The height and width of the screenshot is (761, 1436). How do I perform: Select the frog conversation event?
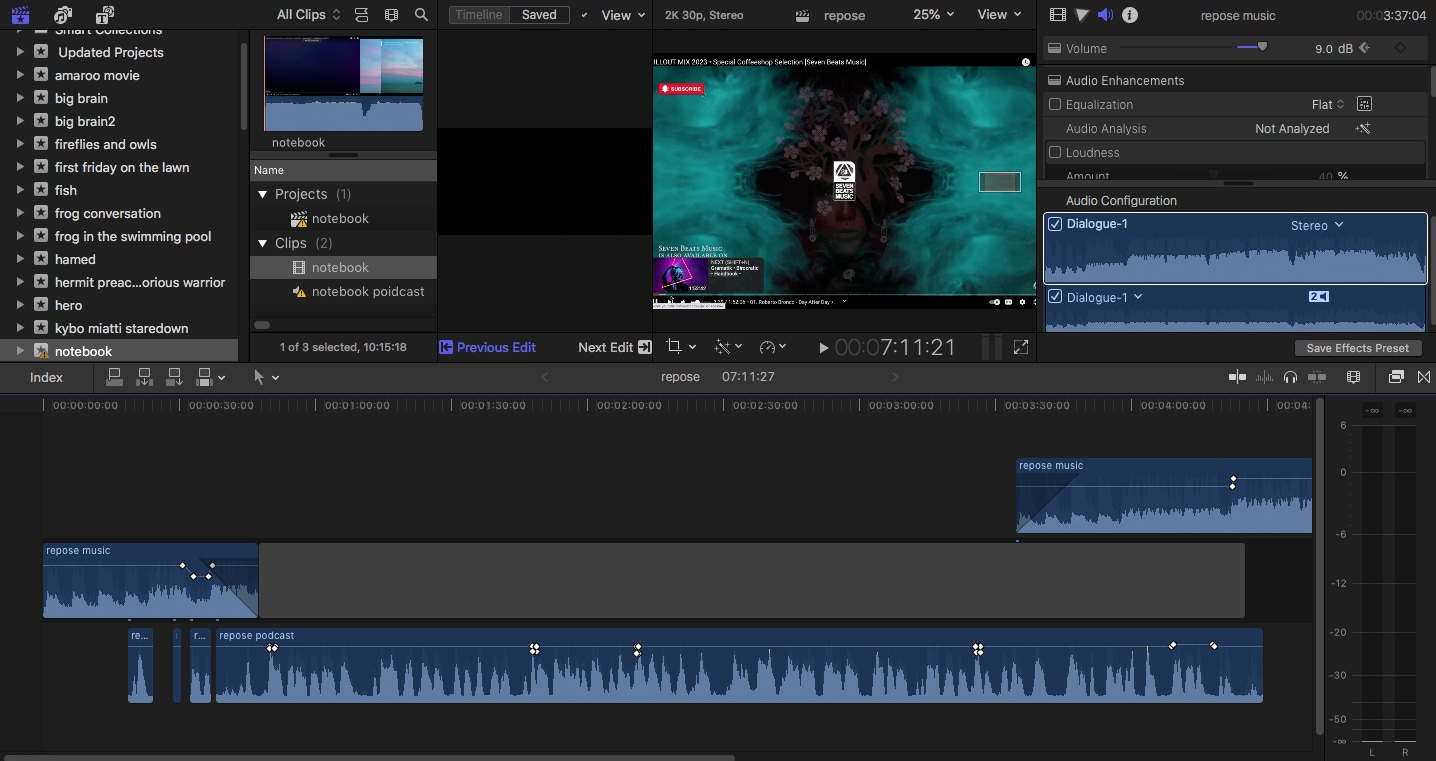click(x=108, y=213)
